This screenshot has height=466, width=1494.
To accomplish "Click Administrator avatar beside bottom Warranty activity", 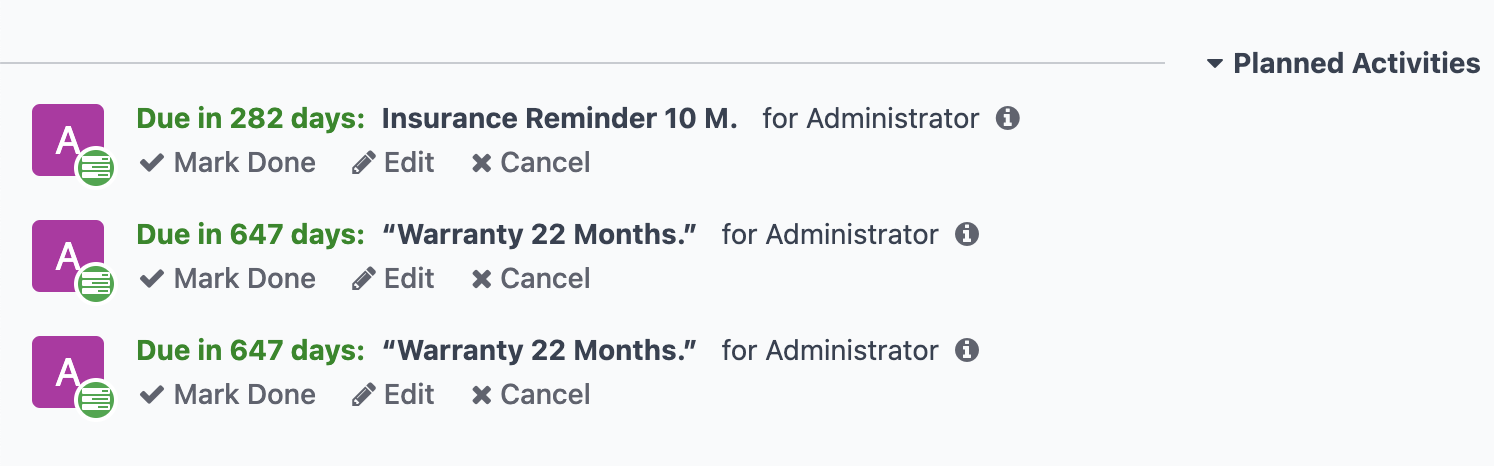I will pos(68,372).
